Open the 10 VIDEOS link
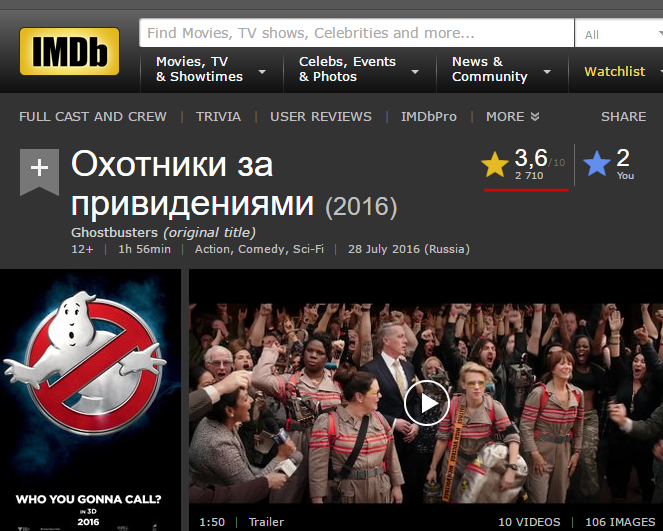 pos(529,522)
